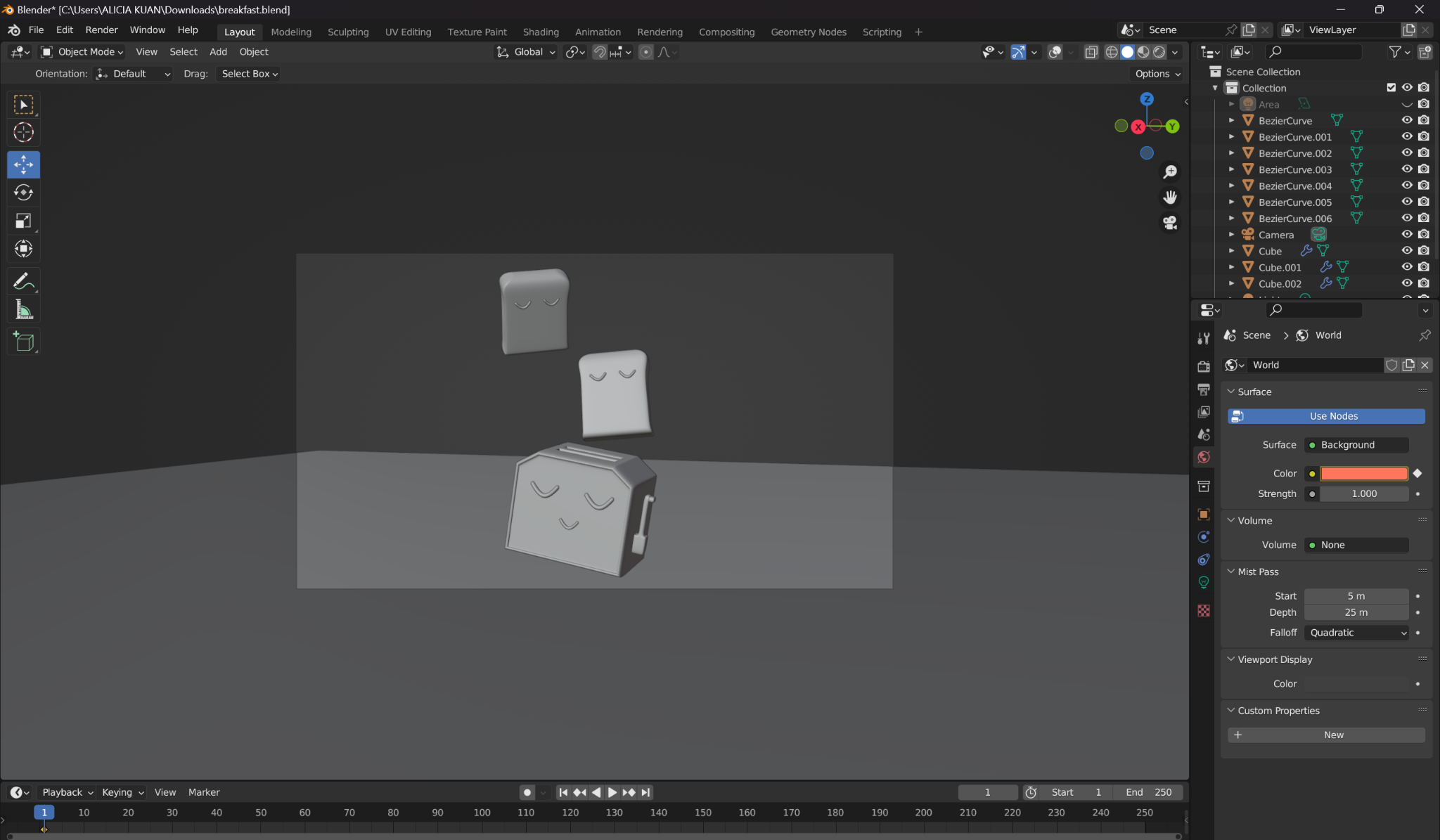Click the orange world Color swatch
This screenshot has width=1440, height=840.
pos(1363,474)
